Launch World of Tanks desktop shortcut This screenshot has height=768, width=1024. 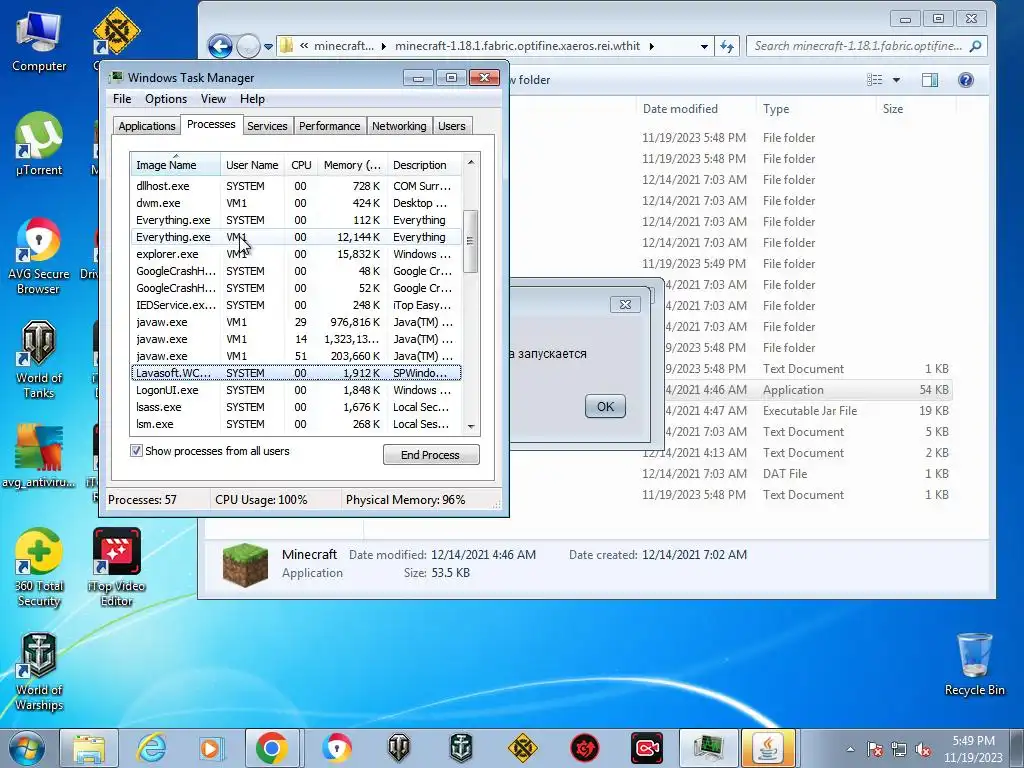click(x=39, y=359)
